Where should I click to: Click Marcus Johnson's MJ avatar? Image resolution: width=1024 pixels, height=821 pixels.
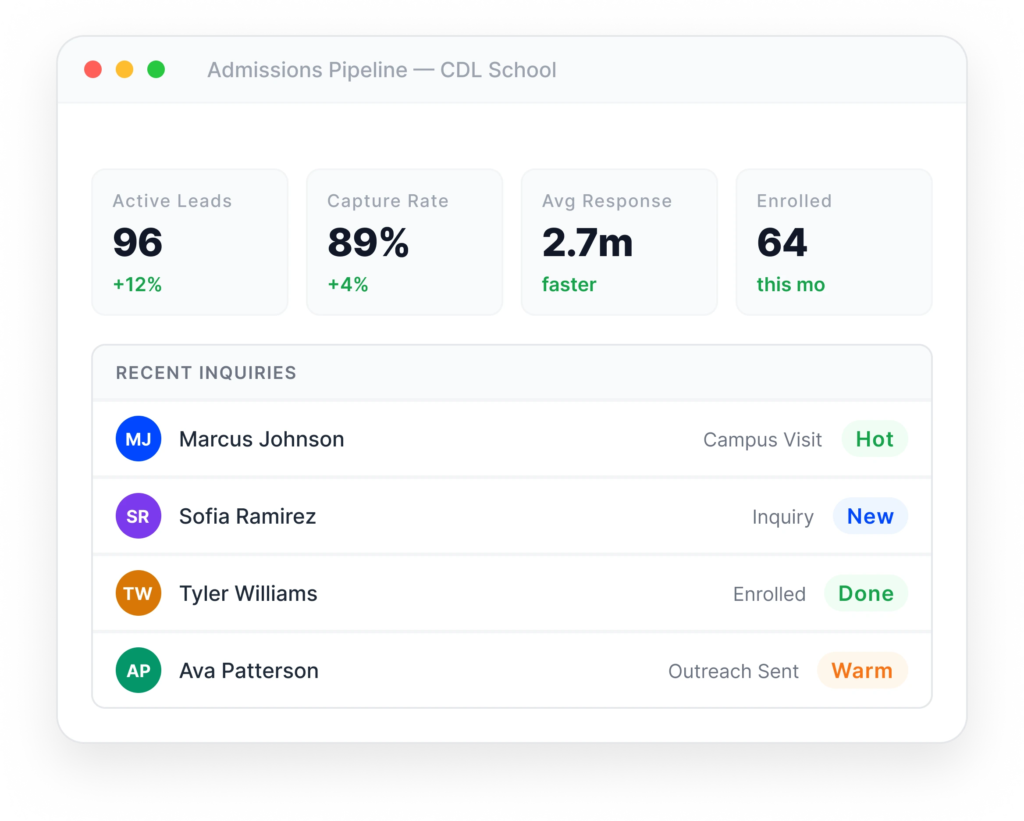138,439
